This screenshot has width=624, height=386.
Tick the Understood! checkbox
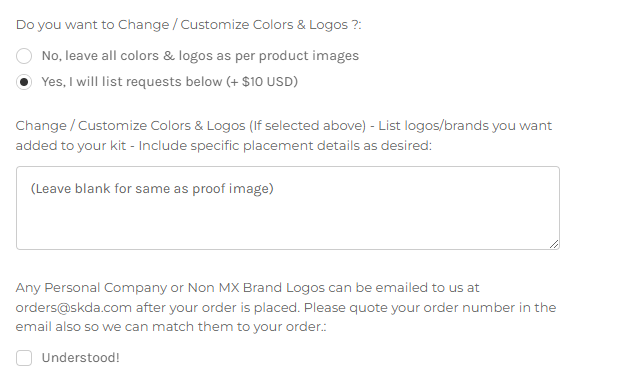tap(24, 358)
